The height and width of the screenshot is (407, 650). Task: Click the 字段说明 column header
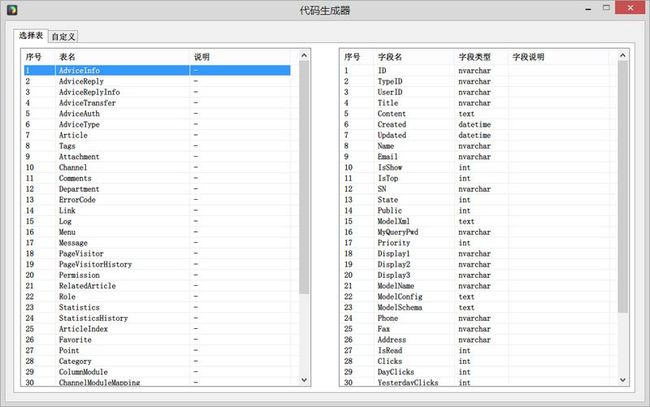(x=558, y=57)
